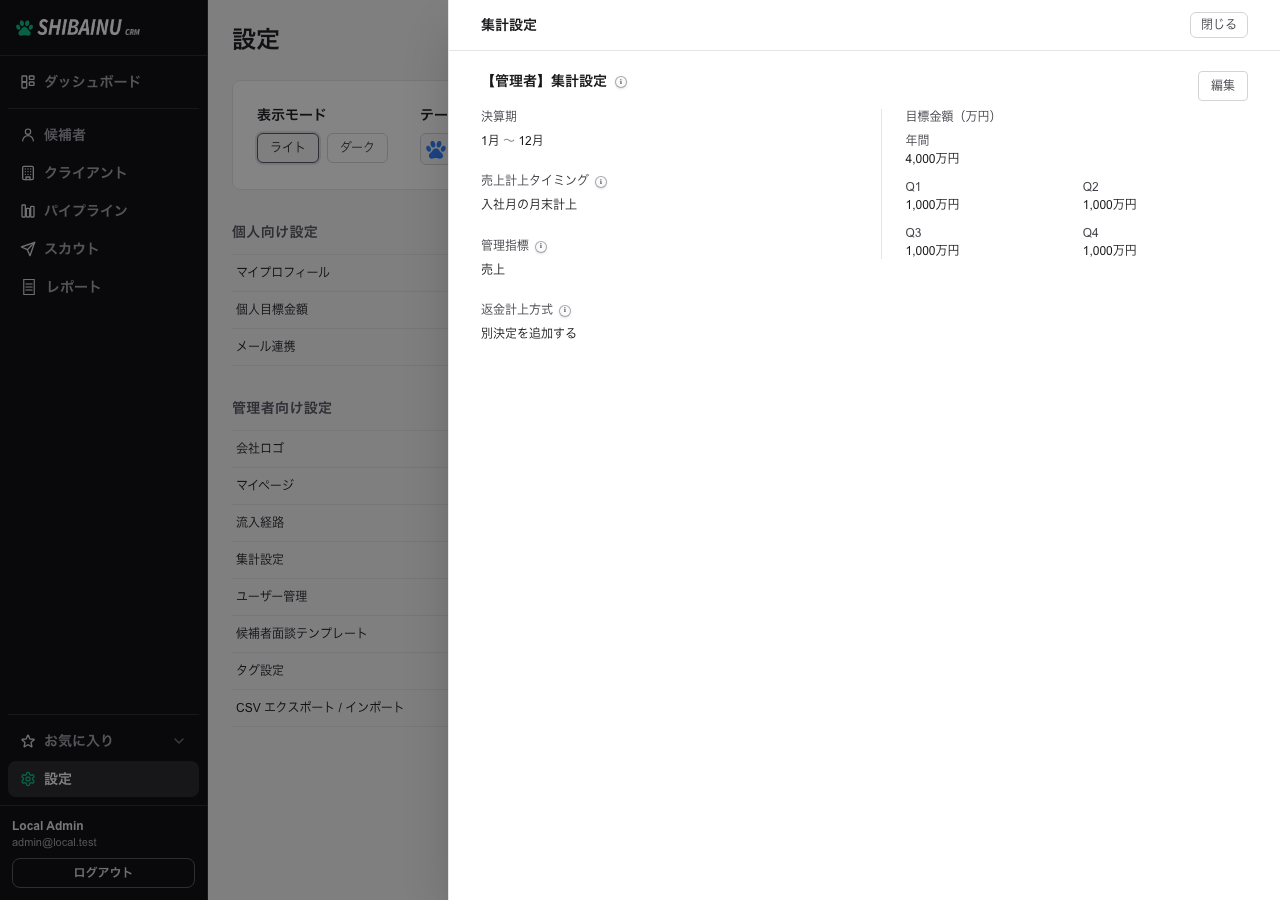Open CSV エクスポート / インポート row
Screen dimensions: 1280x900
coord(340,708)
